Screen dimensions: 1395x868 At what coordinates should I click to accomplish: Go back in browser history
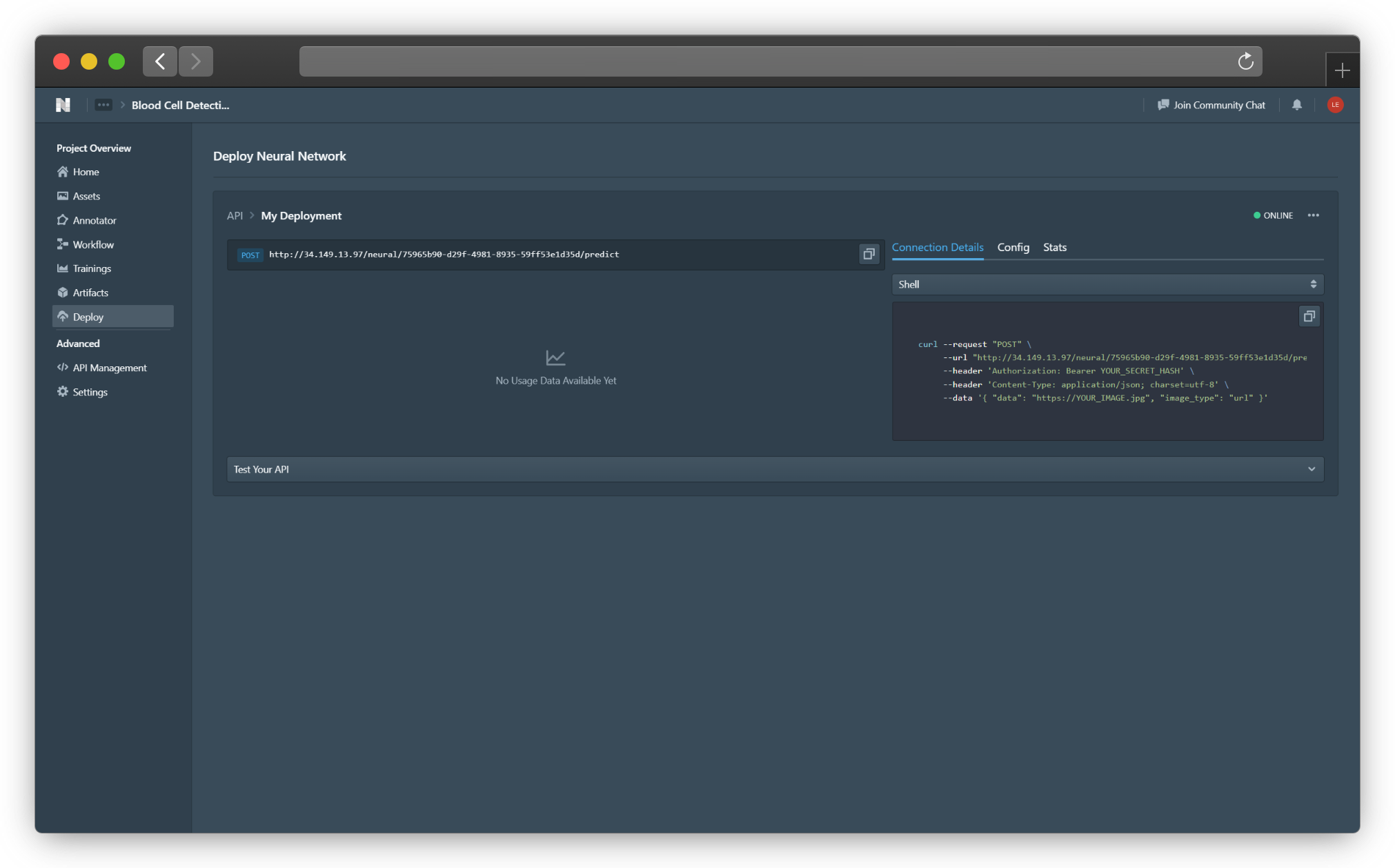(x=160, y=61)
